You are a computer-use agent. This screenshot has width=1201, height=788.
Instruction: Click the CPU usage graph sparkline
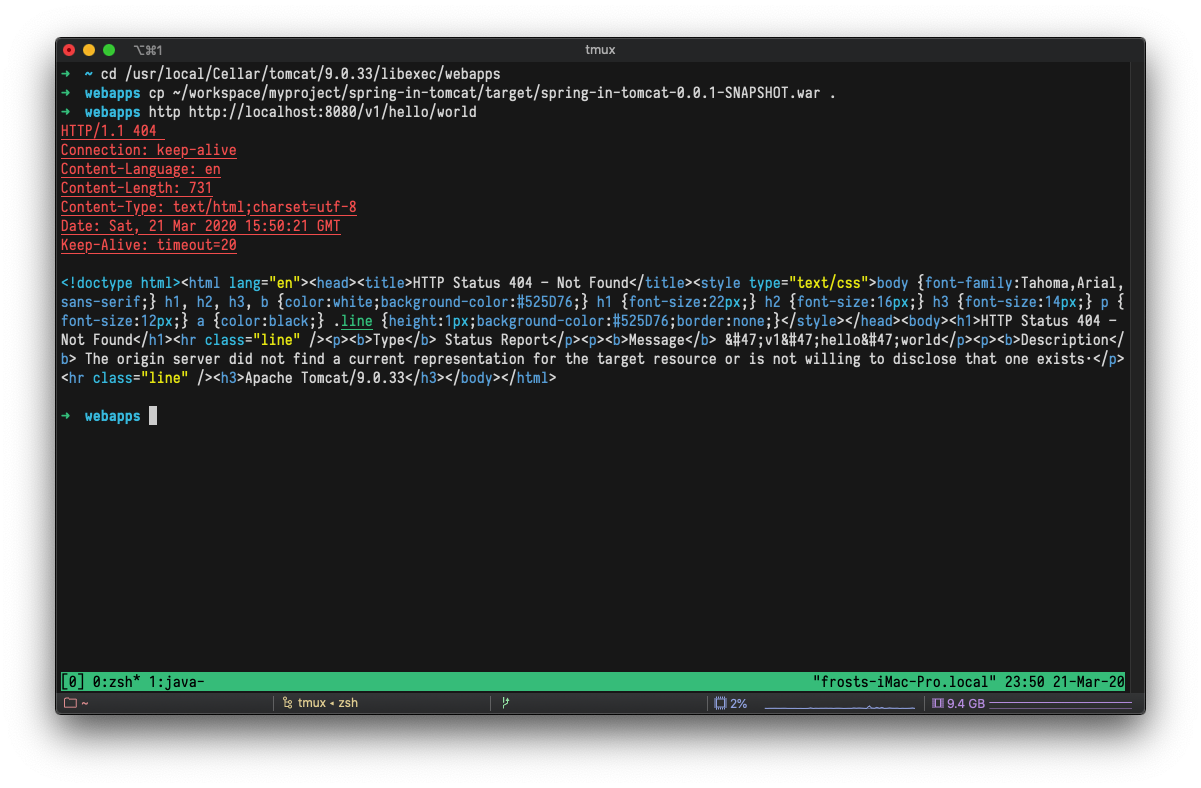840,706
